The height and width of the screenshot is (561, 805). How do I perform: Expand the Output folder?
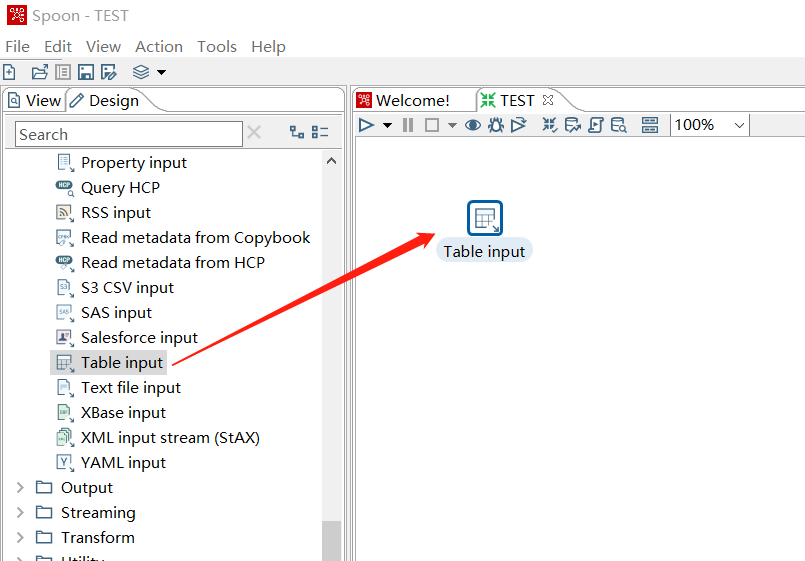click(21, 488)
